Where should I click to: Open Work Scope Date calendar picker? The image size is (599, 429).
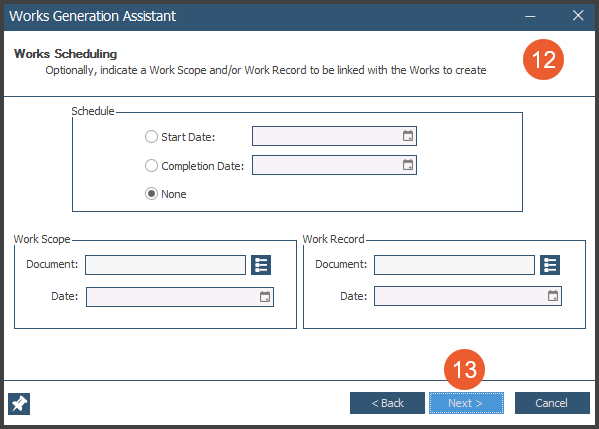click(x=265, y=297)
